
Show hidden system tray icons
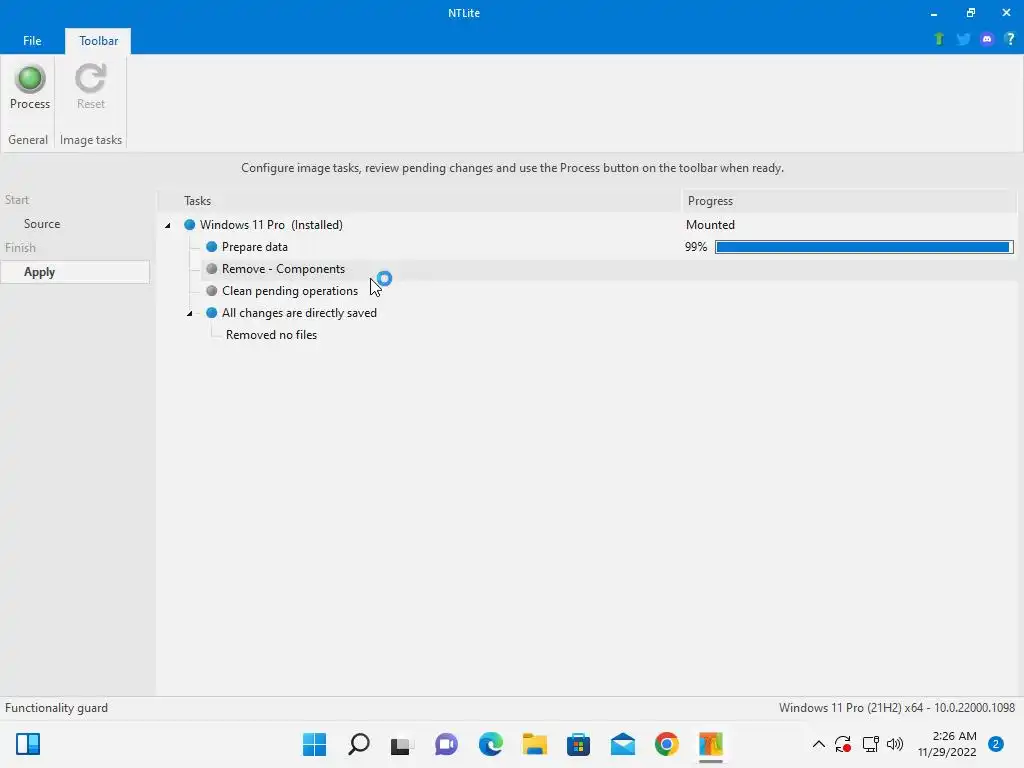tap(818, 744)
